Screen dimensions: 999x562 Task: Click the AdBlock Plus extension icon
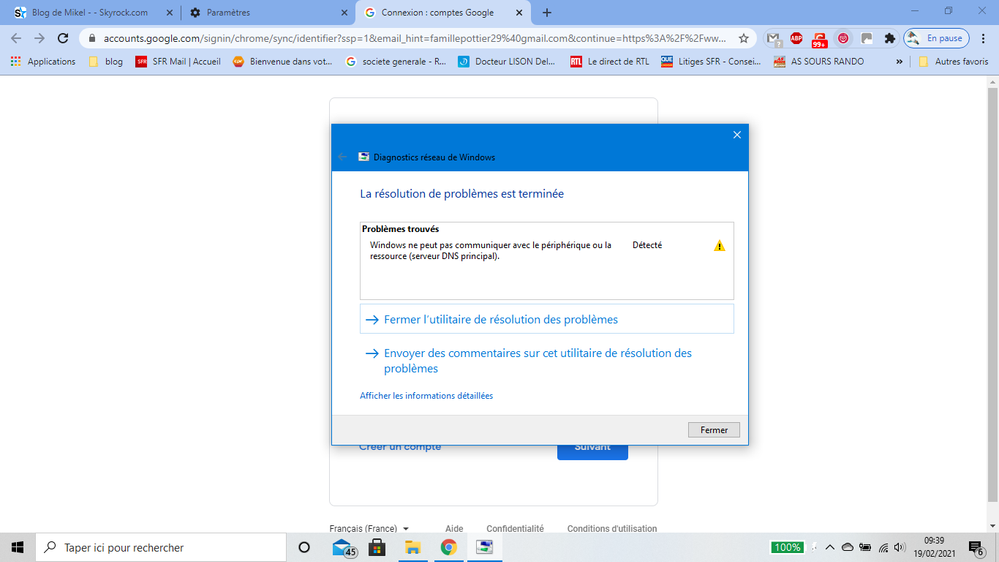(796, 39)
